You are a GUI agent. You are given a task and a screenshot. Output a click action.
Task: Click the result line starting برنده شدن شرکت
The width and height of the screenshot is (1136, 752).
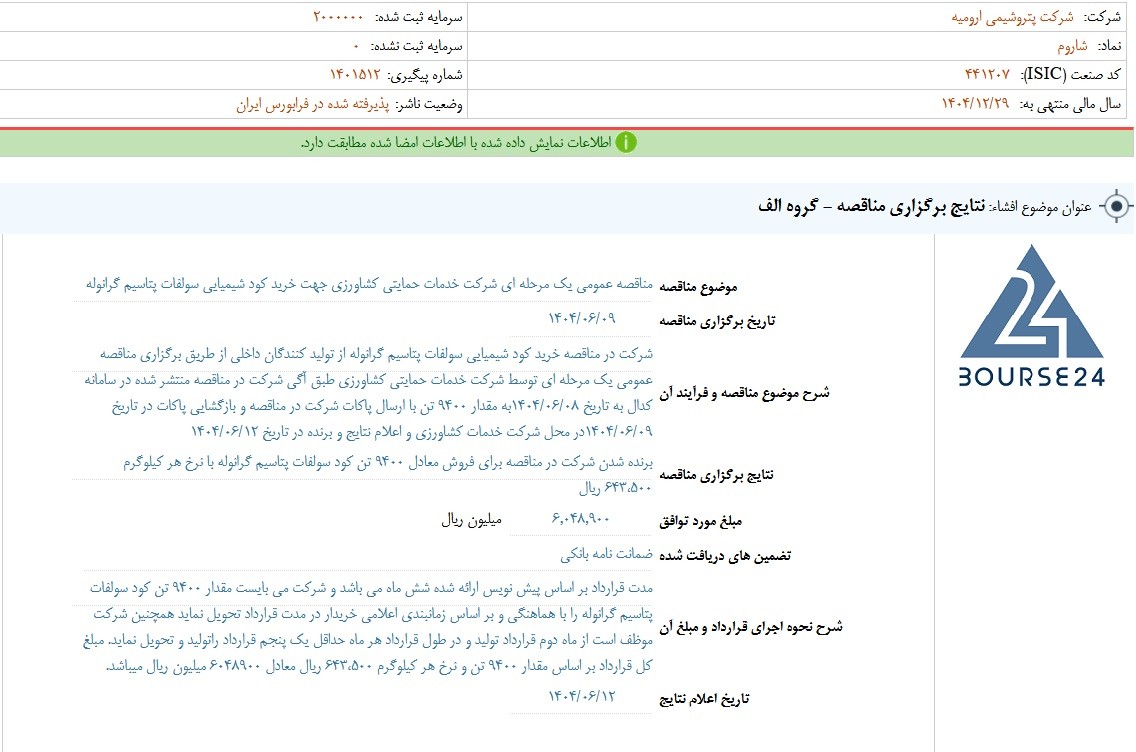(x=388, y=462)
